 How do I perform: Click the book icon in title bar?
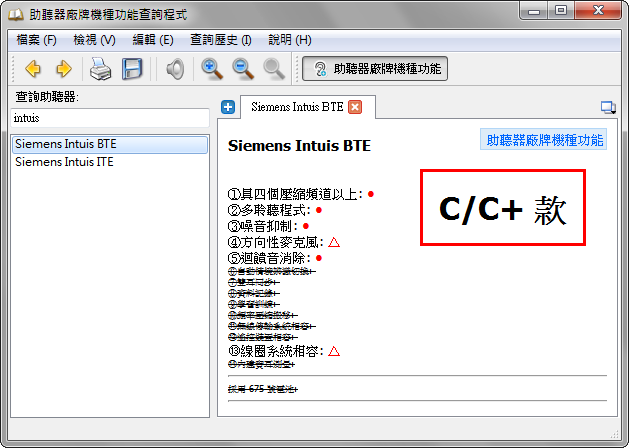point(16,15)
